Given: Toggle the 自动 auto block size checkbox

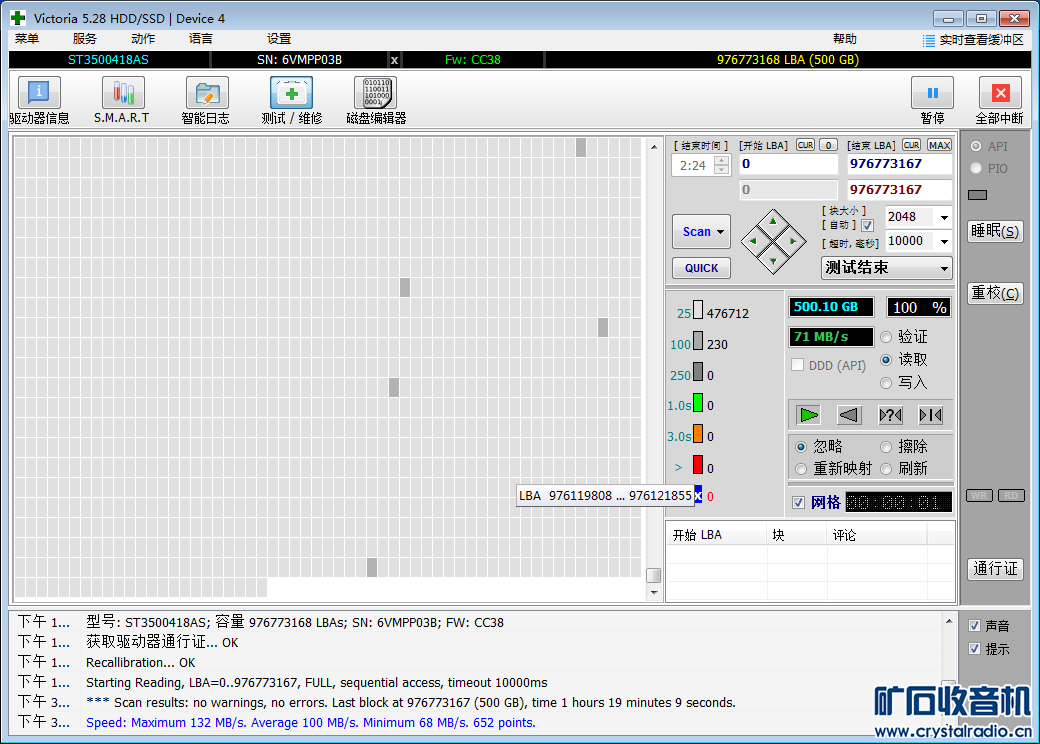Looking at the screenshot, I should 867,225.
